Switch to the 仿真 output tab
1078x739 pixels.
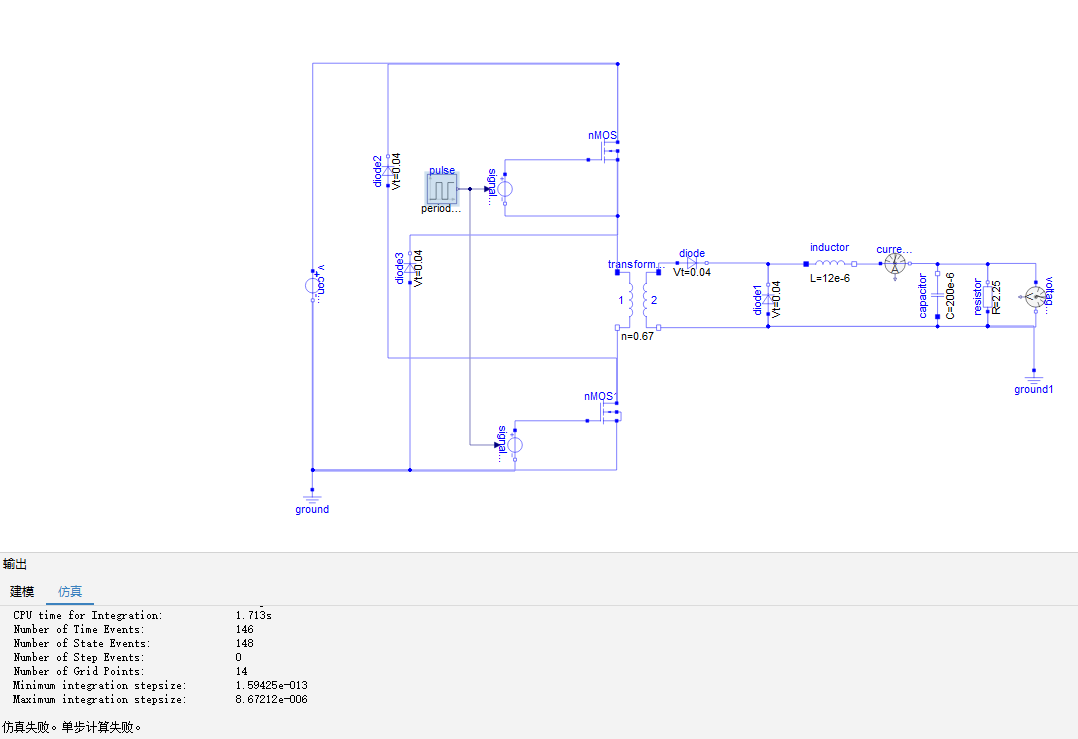tap(70, 591)
